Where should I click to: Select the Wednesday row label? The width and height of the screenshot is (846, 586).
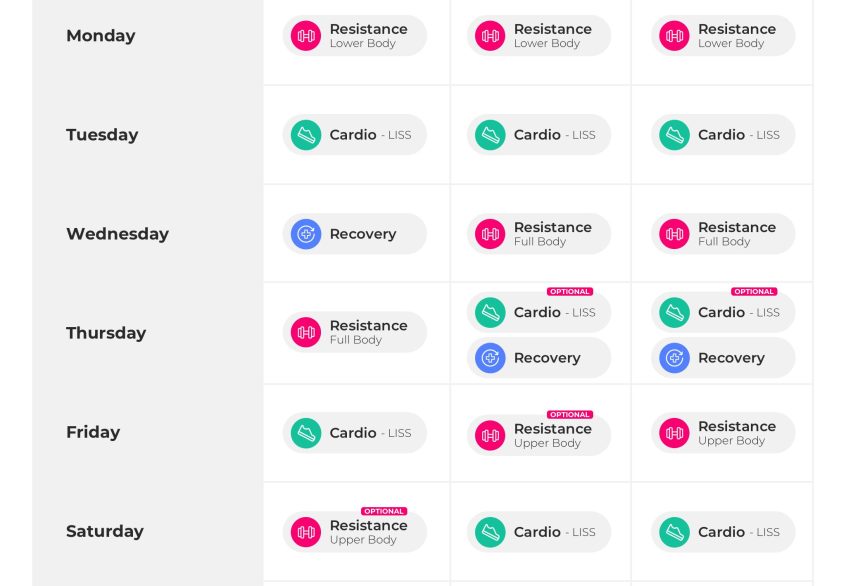click(x=118, y=234)
